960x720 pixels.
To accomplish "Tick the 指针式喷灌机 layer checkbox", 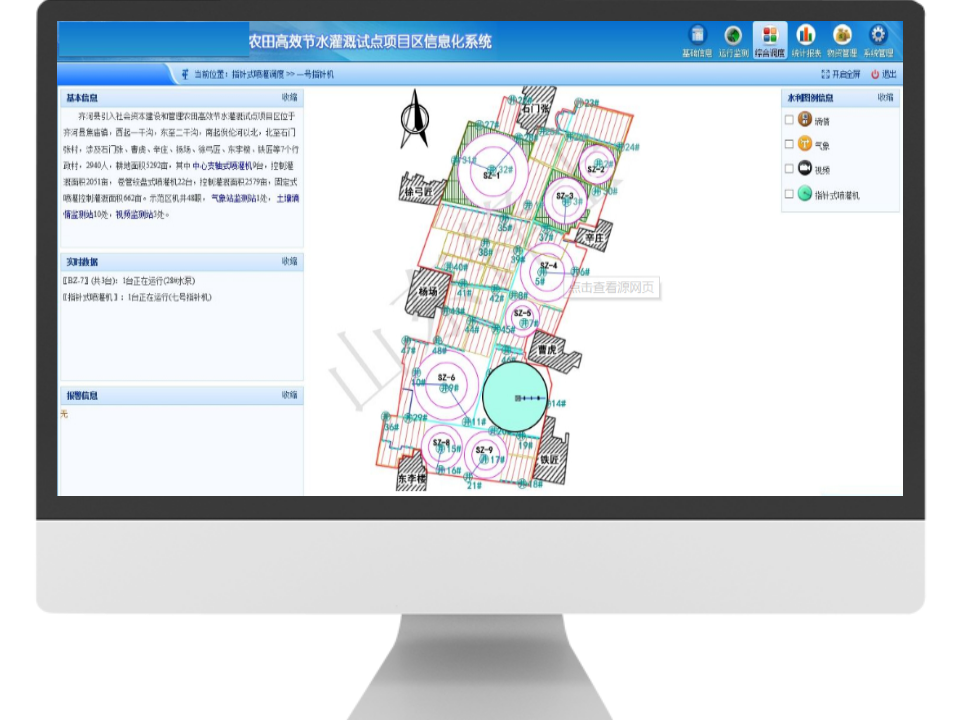I will click(789, 195).
